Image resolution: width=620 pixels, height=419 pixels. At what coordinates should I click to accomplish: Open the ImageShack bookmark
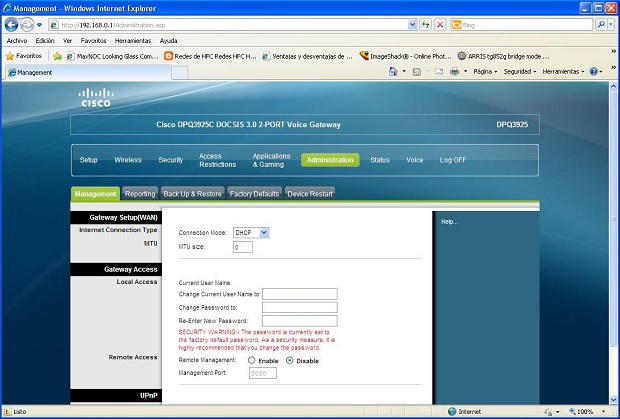[x=405, y=56]
